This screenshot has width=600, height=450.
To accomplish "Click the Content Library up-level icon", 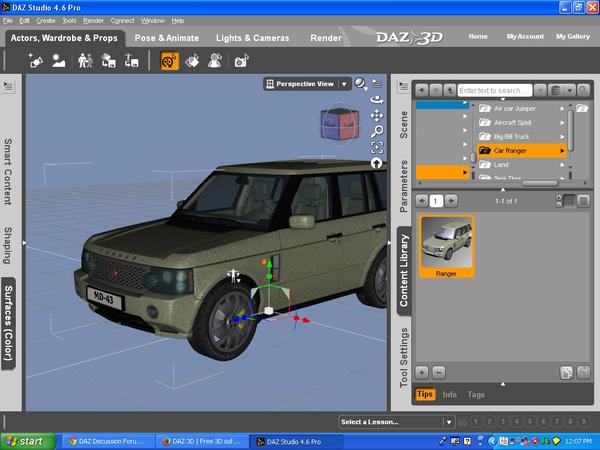I will 450,90.
